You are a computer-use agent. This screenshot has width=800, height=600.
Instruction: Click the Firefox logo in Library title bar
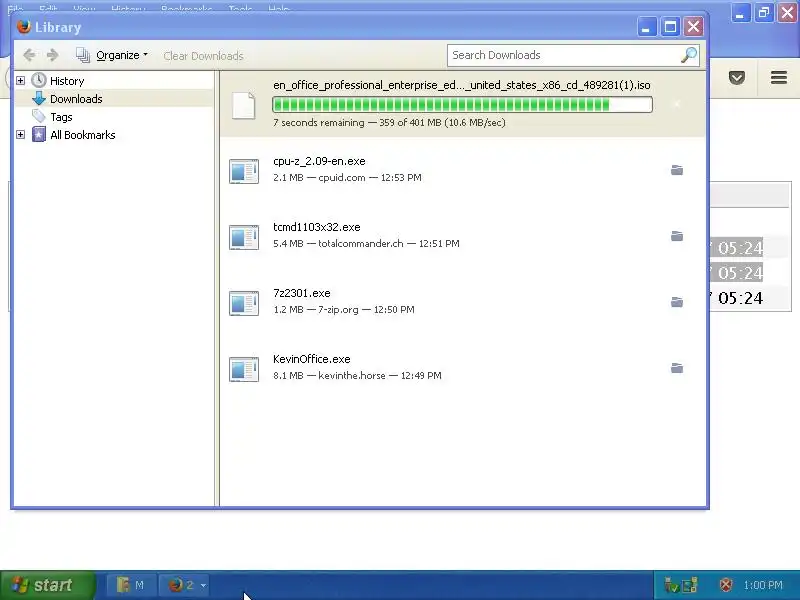point(23,27)
